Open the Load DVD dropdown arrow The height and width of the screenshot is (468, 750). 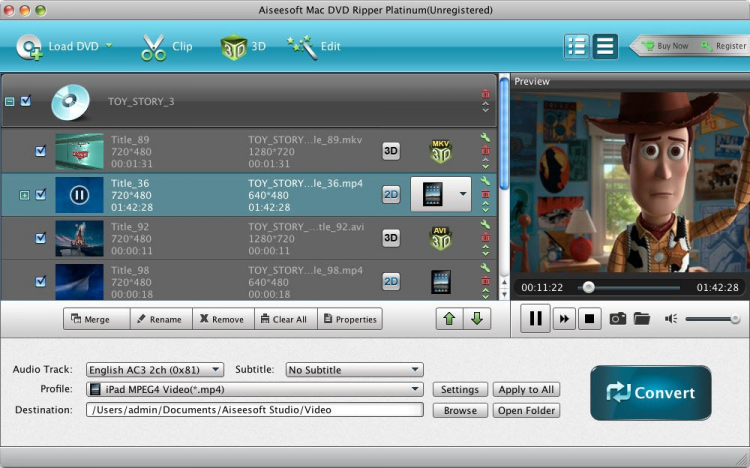pos(109,45)
